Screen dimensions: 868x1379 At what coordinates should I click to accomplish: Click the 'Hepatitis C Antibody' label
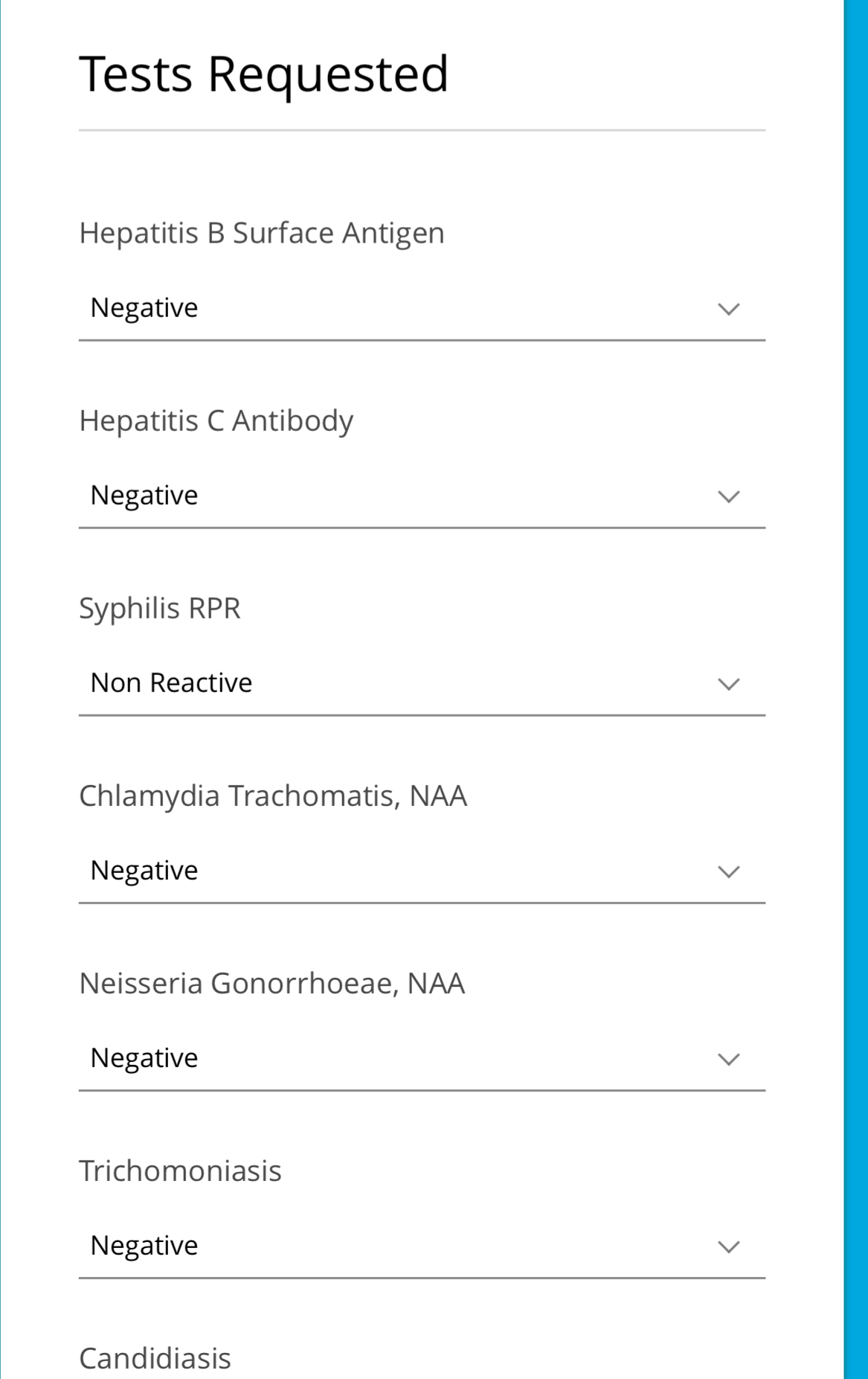(216, 421)
